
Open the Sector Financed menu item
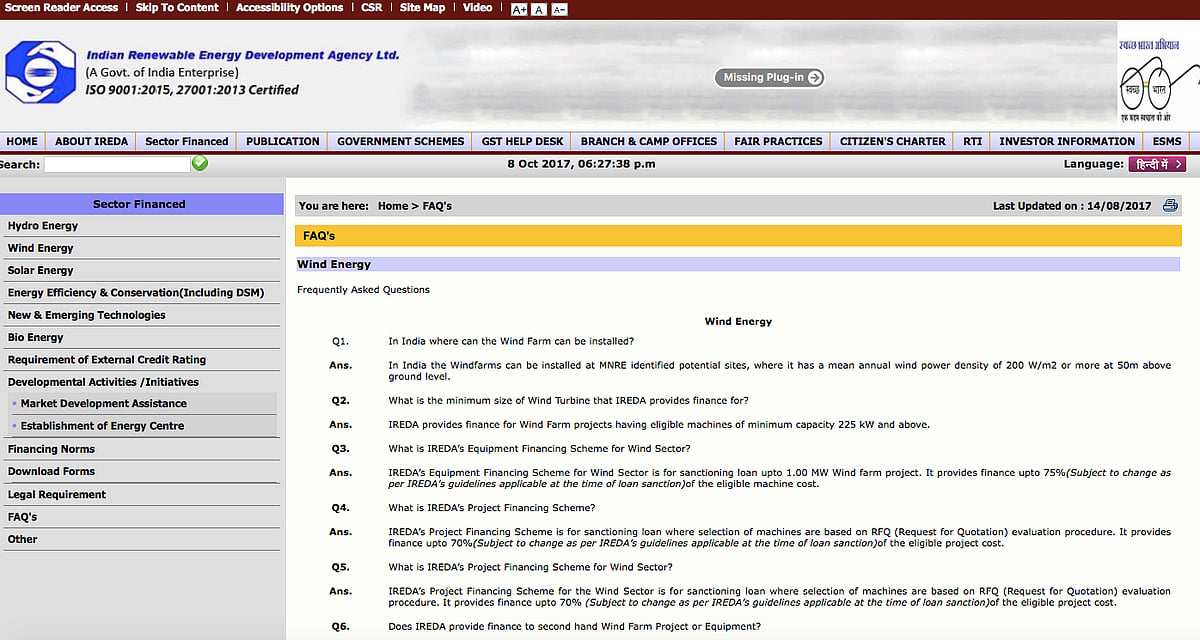pyautogui.click(x=187, y=141)
